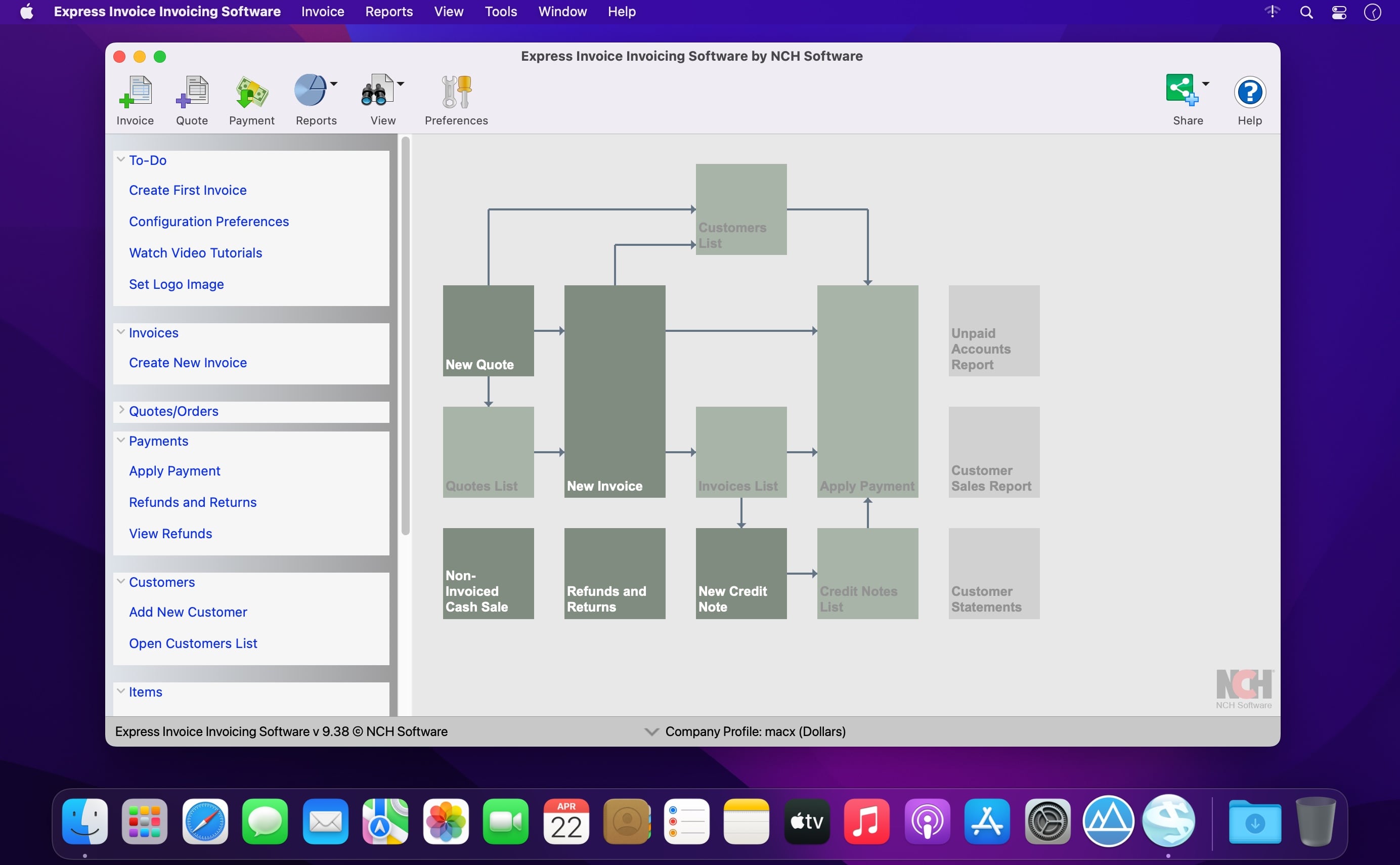Open the Tools menu
Image resolution: width=1400 pixels, height=865 pixels.
(x=500, y=12)
